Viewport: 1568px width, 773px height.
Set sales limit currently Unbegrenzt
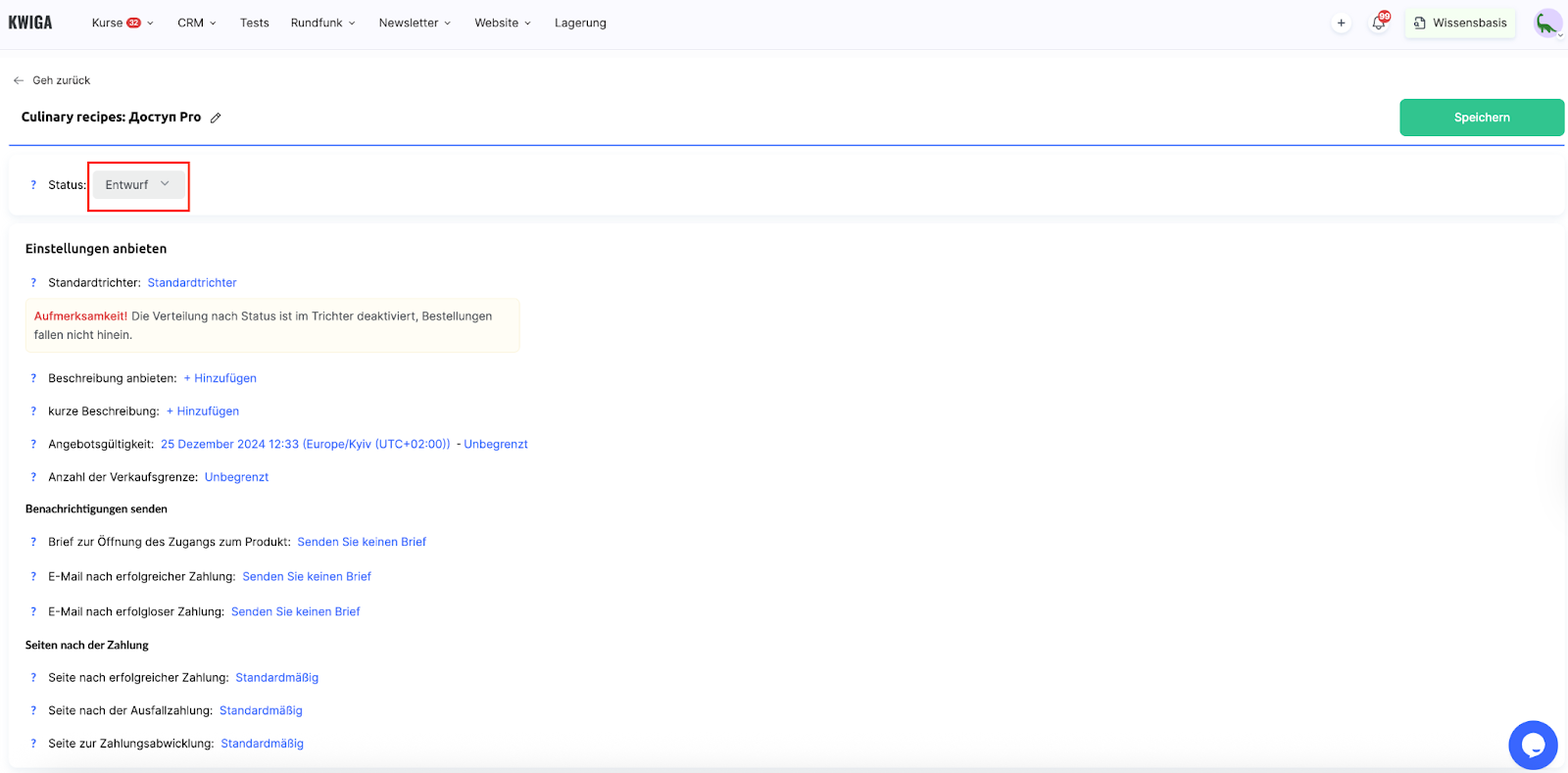point(236,477)
